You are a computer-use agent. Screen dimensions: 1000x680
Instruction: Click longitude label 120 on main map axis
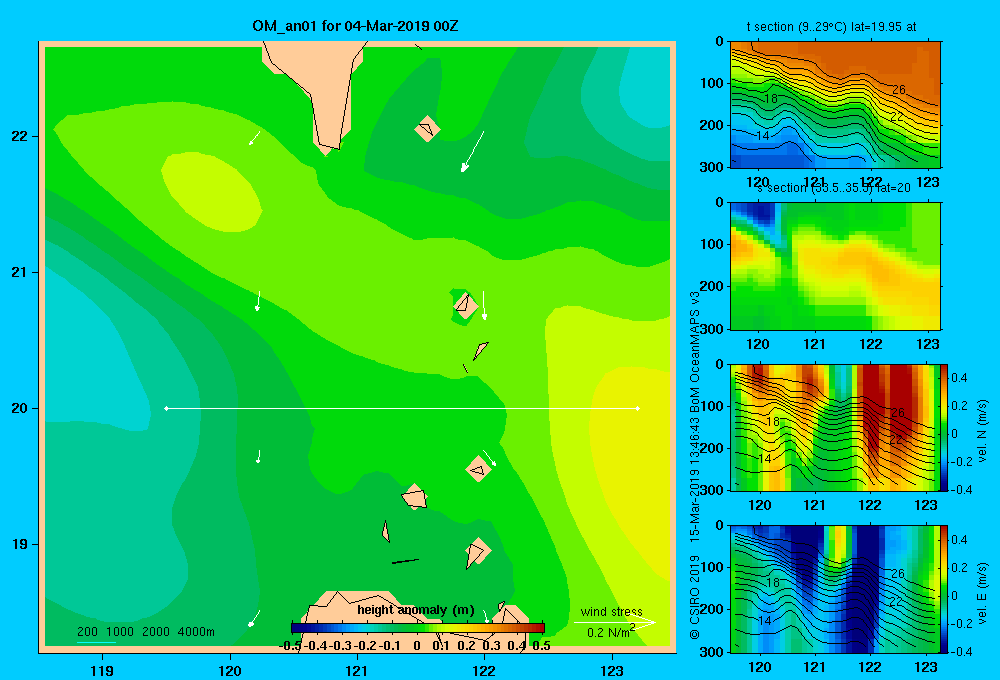click(x=230, y=670)
